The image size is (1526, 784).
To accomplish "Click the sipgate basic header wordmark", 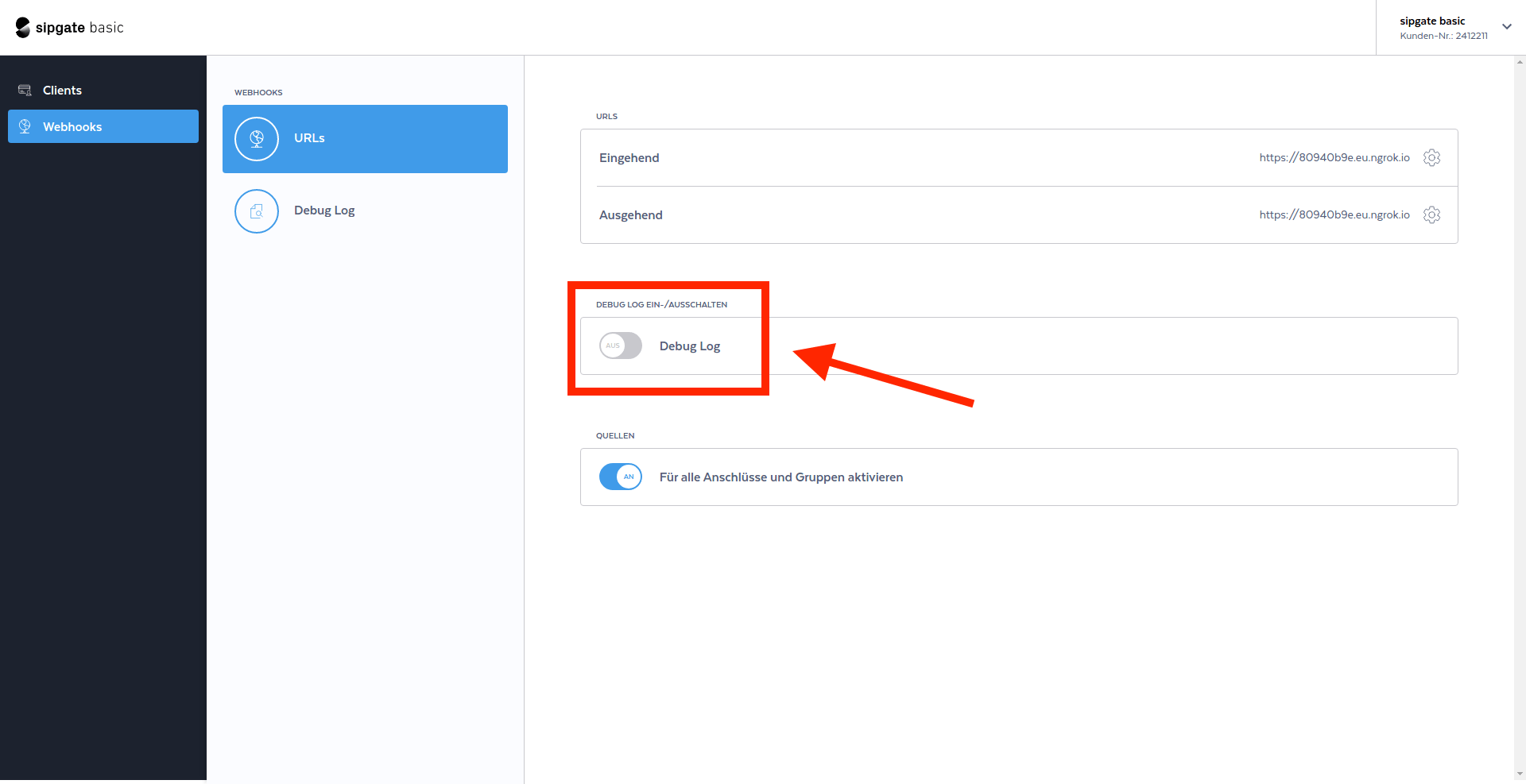I will pyautogui.click(x=79, y=28).
